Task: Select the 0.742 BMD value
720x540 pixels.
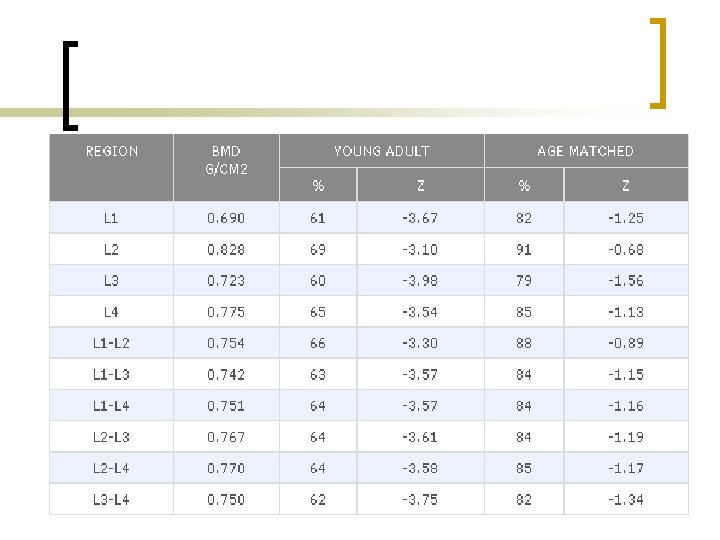Action: pyautogui.click(x=226, y=374)
